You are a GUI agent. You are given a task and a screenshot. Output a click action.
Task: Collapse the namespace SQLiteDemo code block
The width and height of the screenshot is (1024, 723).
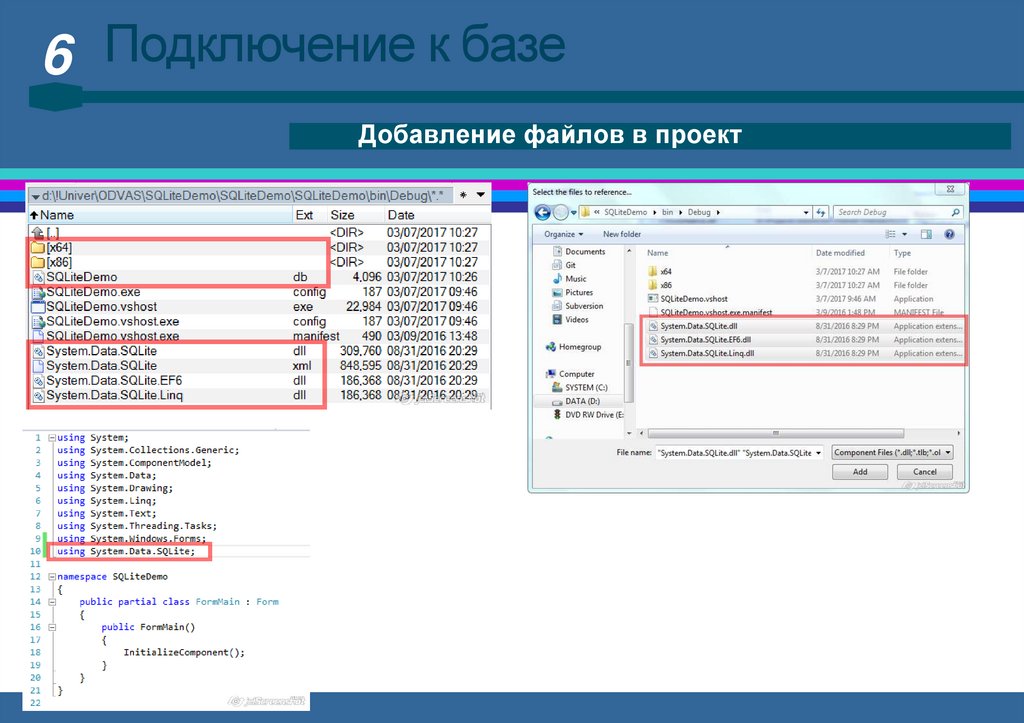(50, 577)
